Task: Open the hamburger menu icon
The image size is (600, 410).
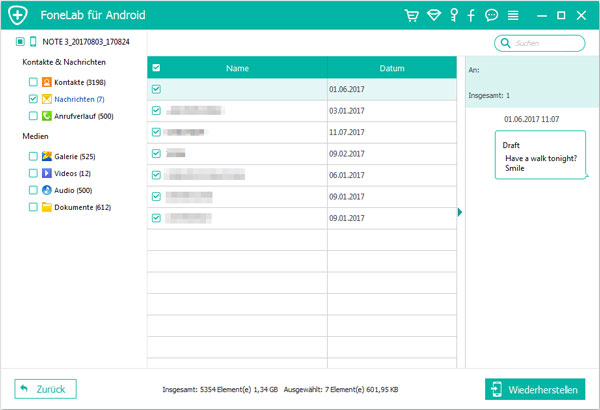Action: [513, 15]
